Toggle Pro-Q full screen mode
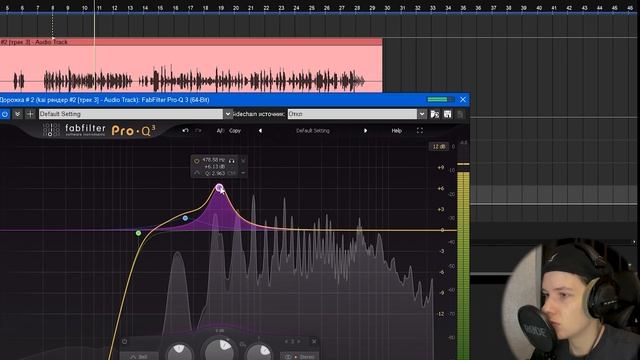 (420, 131)
